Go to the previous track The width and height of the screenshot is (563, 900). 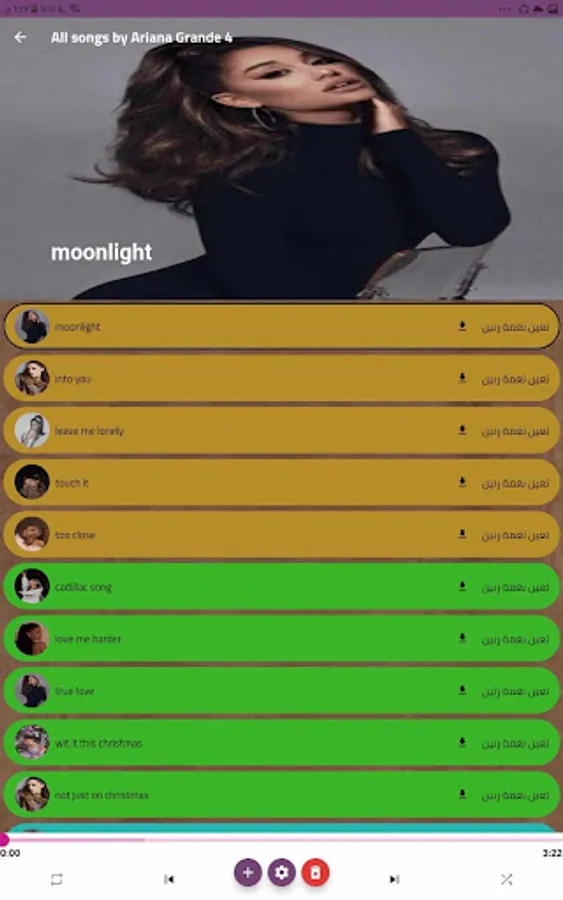point(169,879)
